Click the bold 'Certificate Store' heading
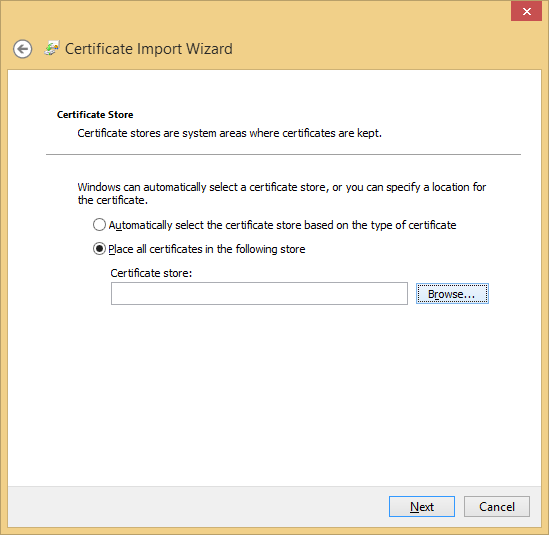This screenshot has height=535, width=549. click(x=95, y=114)
